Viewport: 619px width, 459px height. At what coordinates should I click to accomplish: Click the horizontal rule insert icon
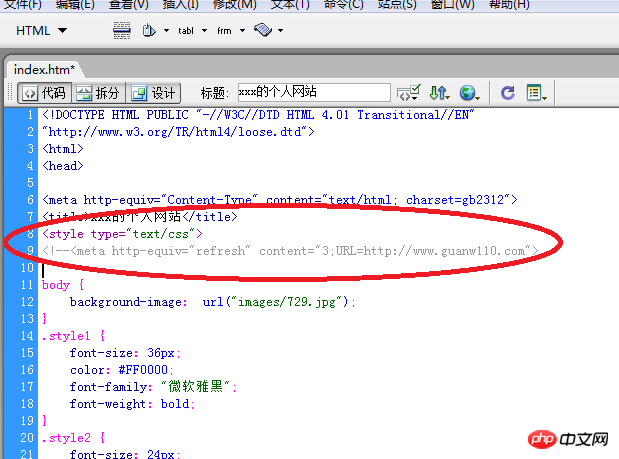coord(122,30)
